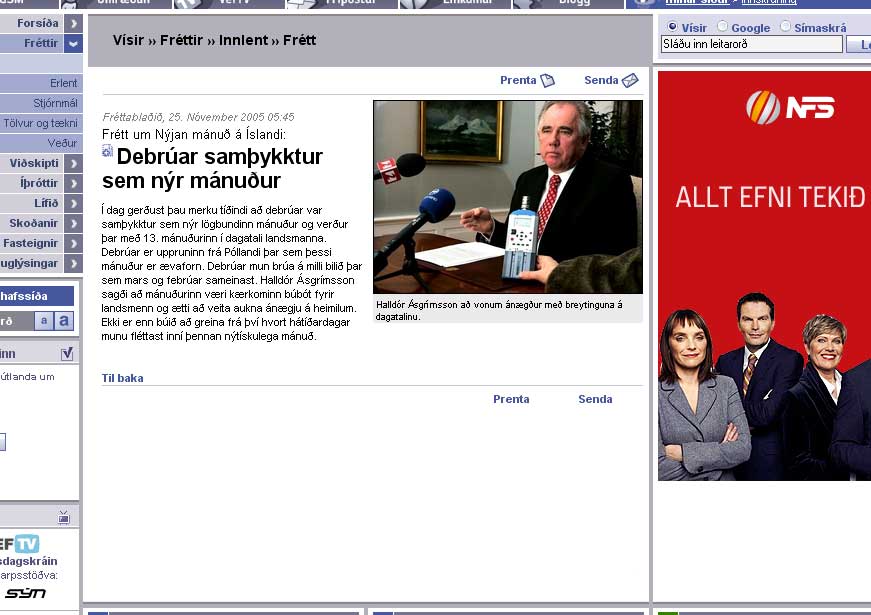
Task: Expand the Forsíða arrow in the sidebar
Action: [x=73, y=23]
